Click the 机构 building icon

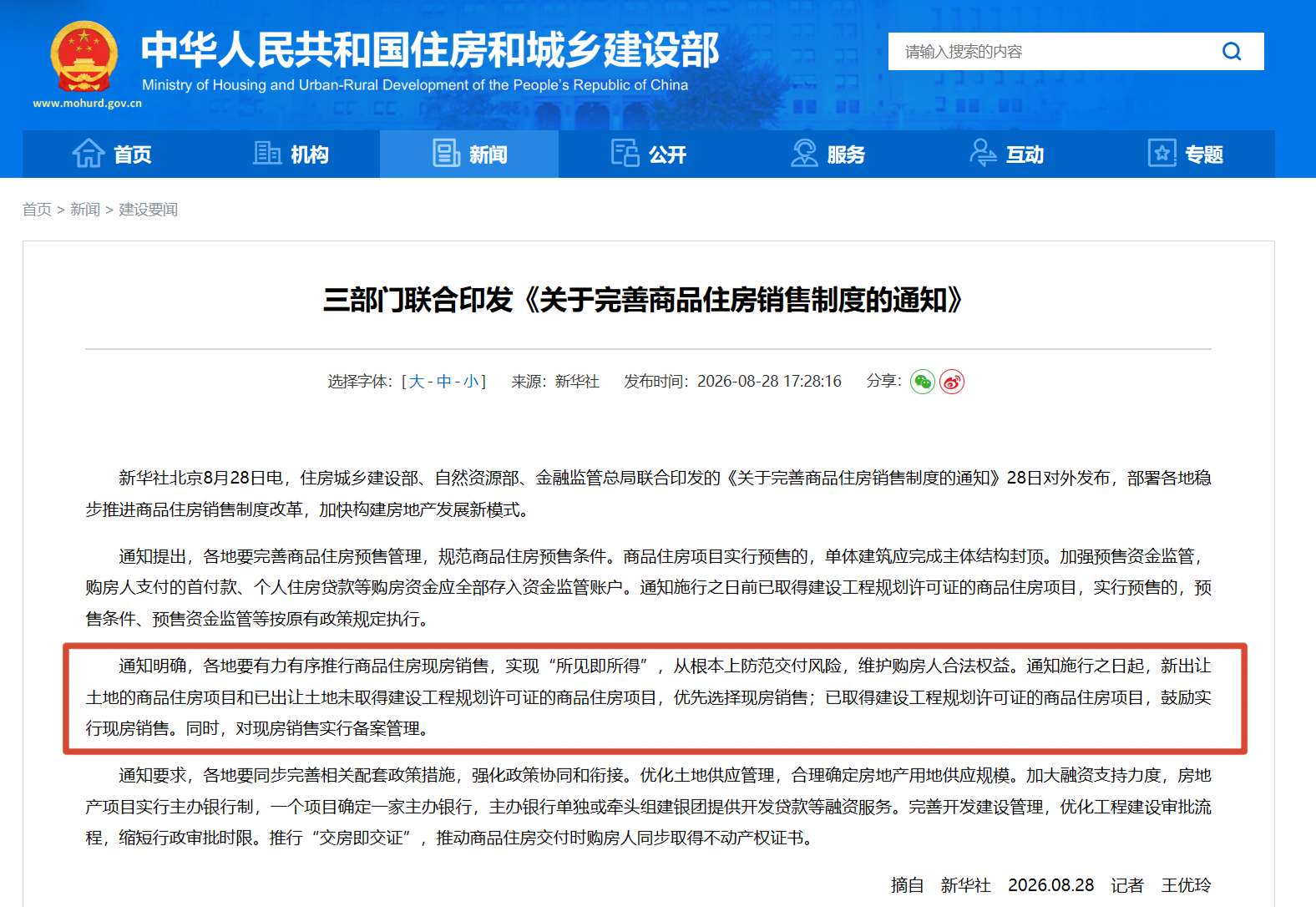click(x=267, y=154)
